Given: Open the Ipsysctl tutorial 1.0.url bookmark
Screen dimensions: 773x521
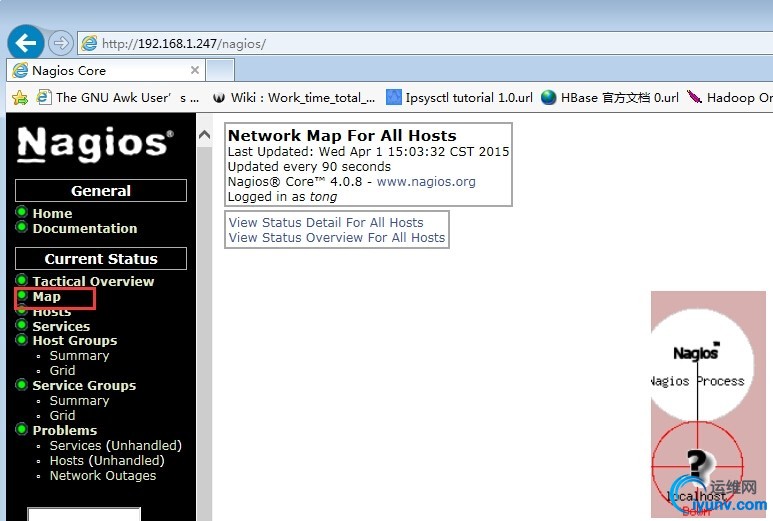Looking at the screenshot, I should pyautogui.click(x=459, y=98).
